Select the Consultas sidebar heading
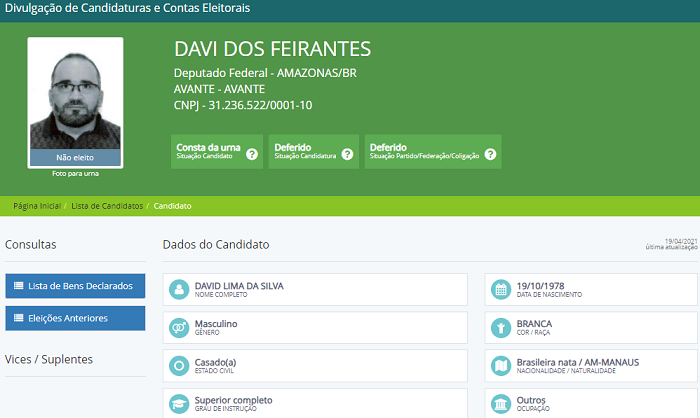Image resolution: width=700 pixels, height=418 pixels. click(31, 244)
